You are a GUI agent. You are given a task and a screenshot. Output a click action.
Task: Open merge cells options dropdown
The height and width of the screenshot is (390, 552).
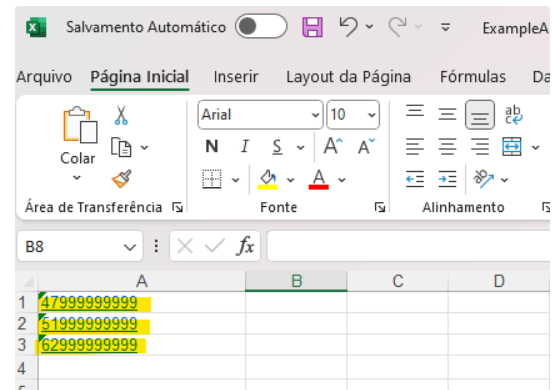tap(535, 147)
